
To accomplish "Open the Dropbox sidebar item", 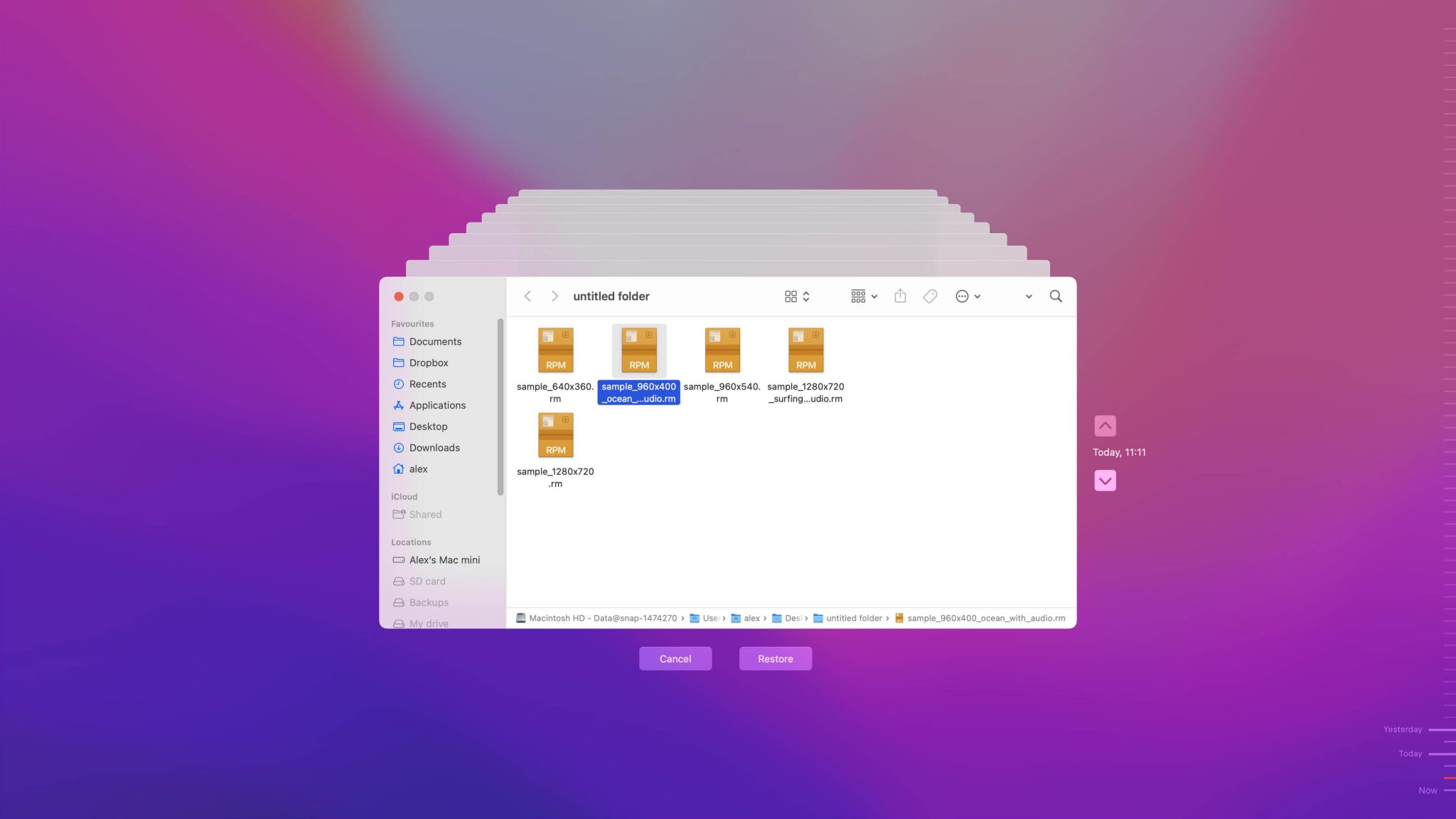I will click(x=428, y=362).
